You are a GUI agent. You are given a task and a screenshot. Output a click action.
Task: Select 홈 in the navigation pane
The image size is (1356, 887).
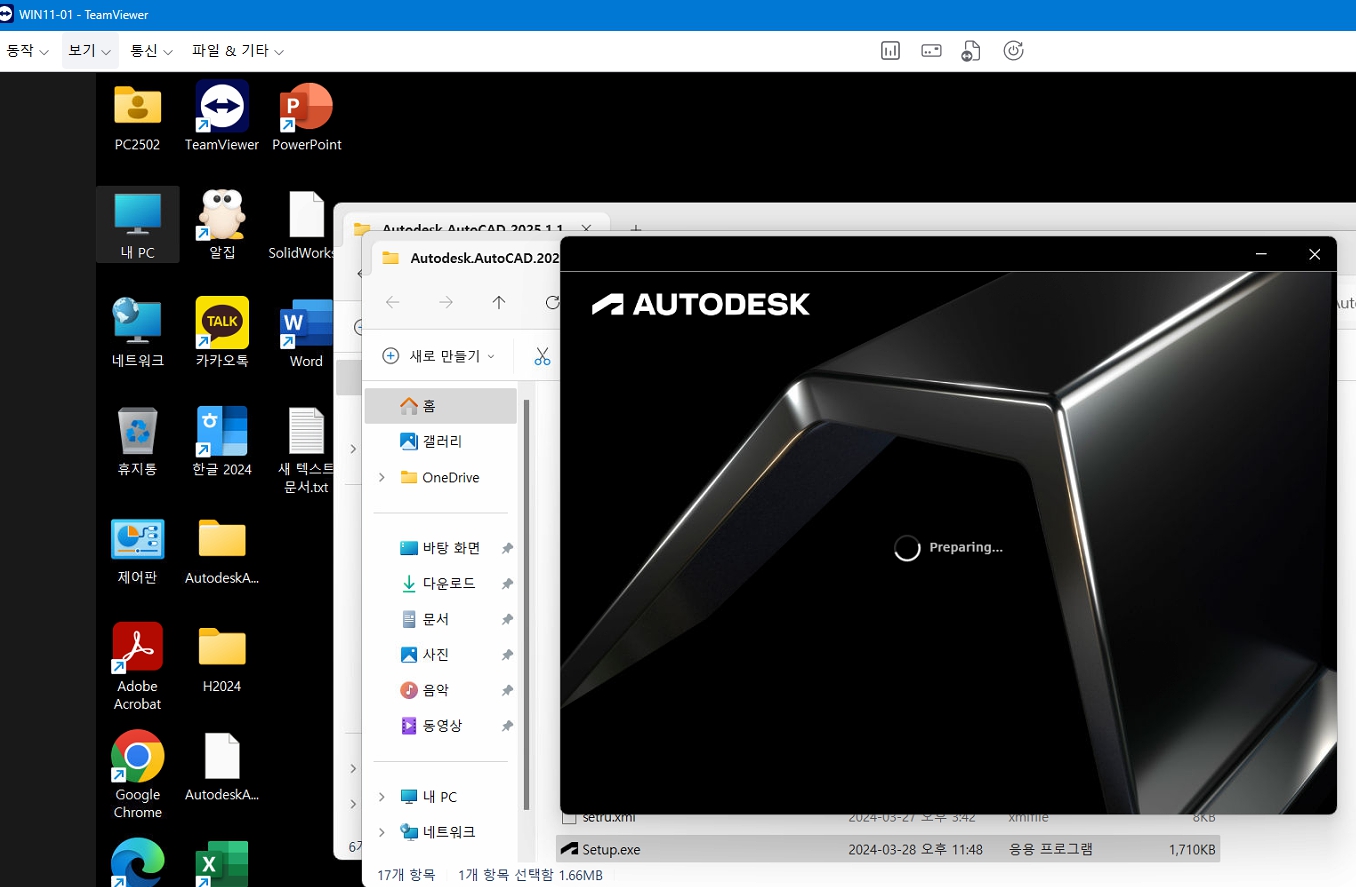[440, 406]
